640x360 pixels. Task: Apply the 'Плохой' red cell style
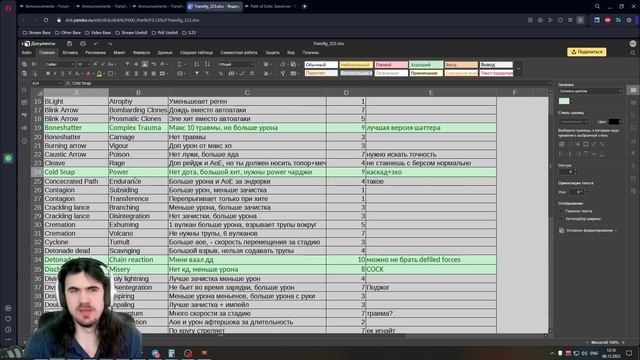tap(391, 64)
